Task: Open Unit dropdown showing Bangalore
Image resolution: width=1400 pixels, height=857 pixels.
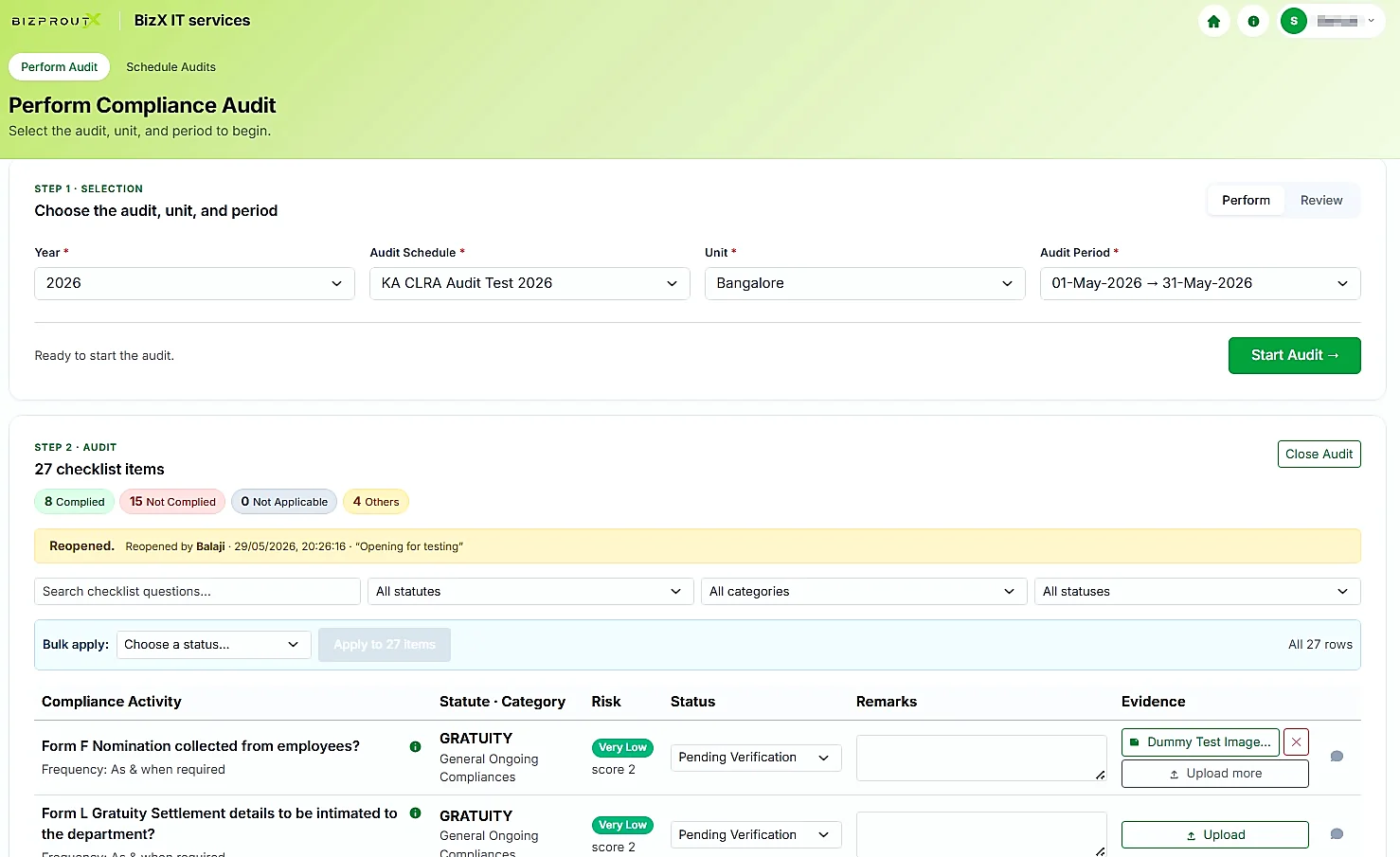Action: [865, 283]
